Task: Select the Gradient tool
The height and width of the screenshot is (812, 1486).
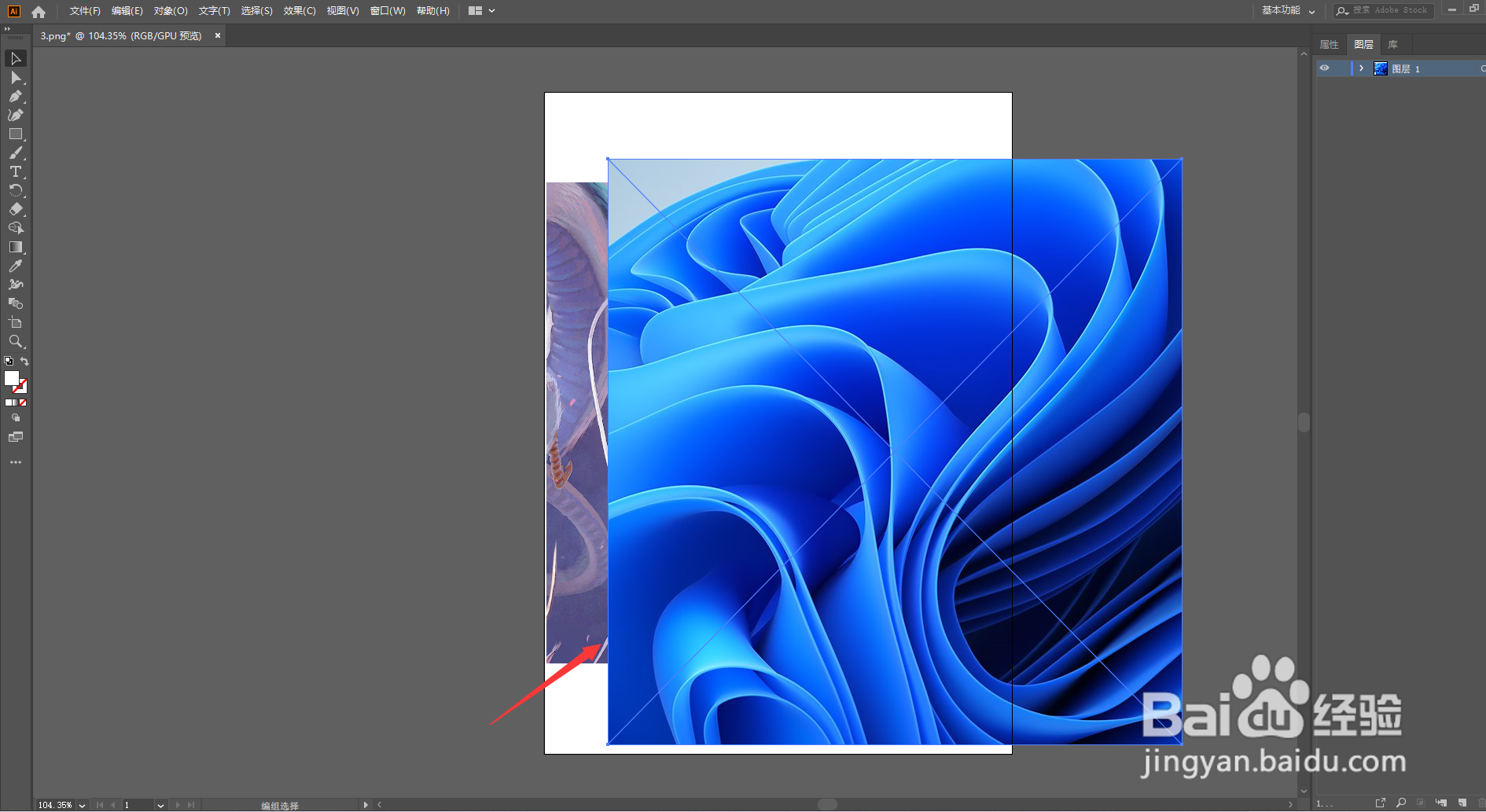Action: point(15,248)
